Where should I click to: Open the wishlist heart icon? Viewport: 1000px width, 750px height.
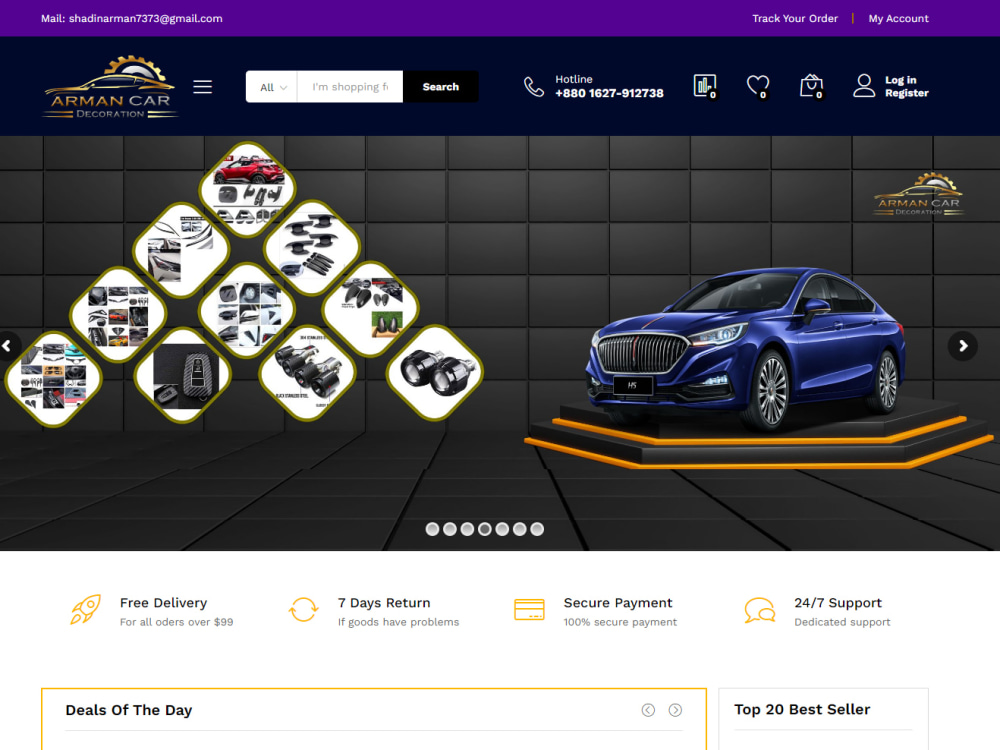pos(758,86)
